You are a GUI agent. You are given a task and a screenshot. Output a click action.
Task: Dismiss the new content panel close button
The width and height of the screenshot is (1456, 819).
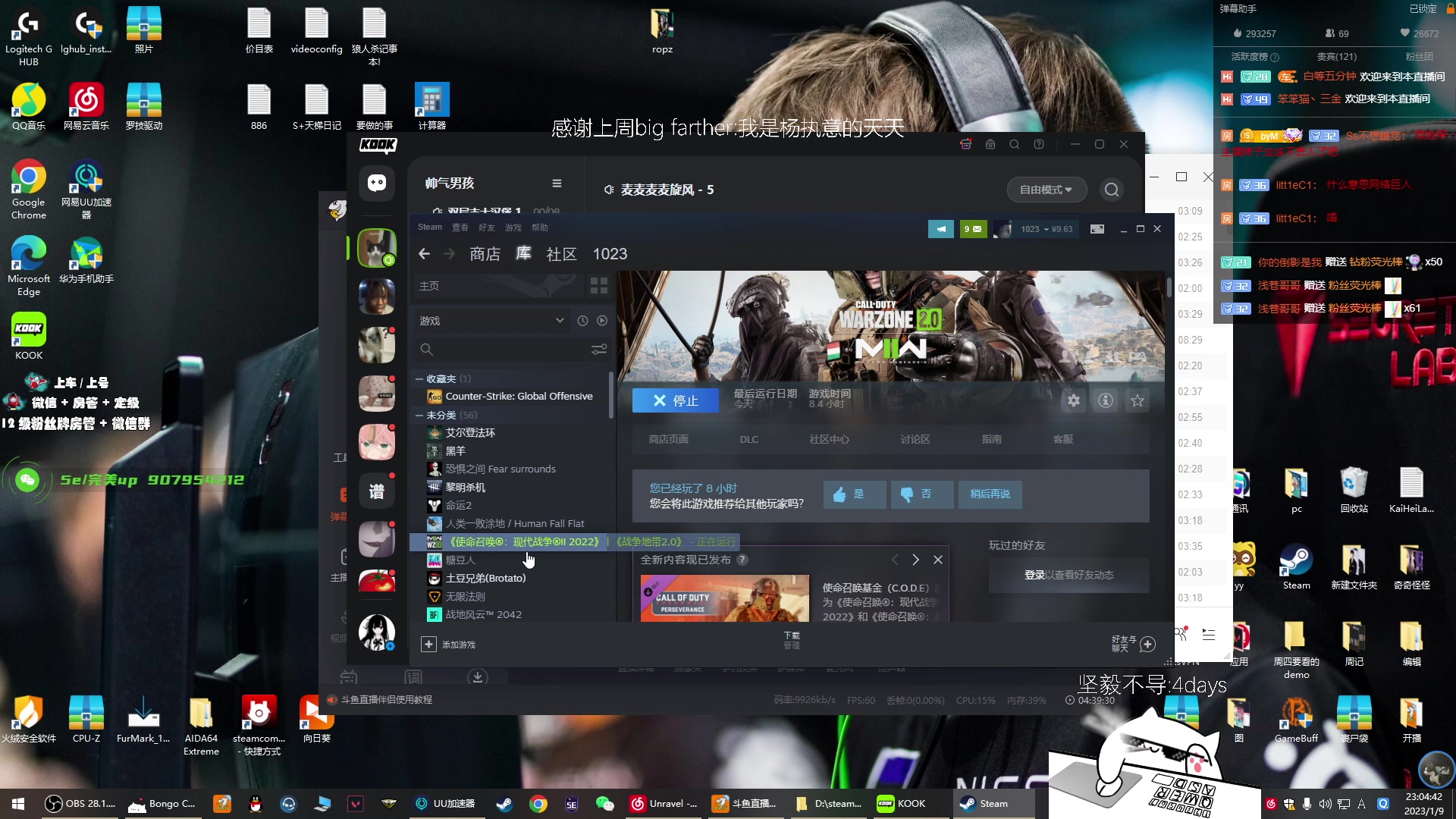[938, 560]
